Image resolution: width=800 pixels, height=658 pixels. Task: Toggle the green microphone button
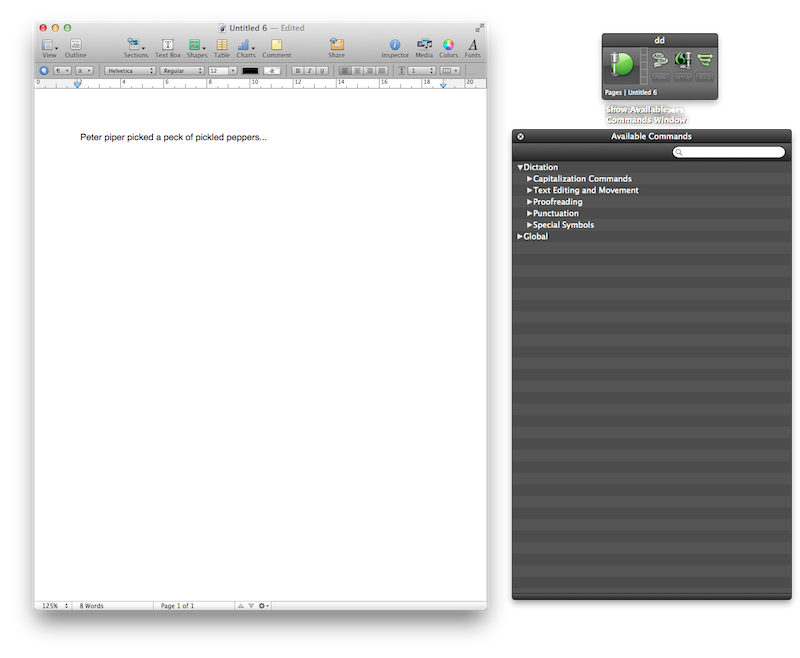click(x=621, y=64)
